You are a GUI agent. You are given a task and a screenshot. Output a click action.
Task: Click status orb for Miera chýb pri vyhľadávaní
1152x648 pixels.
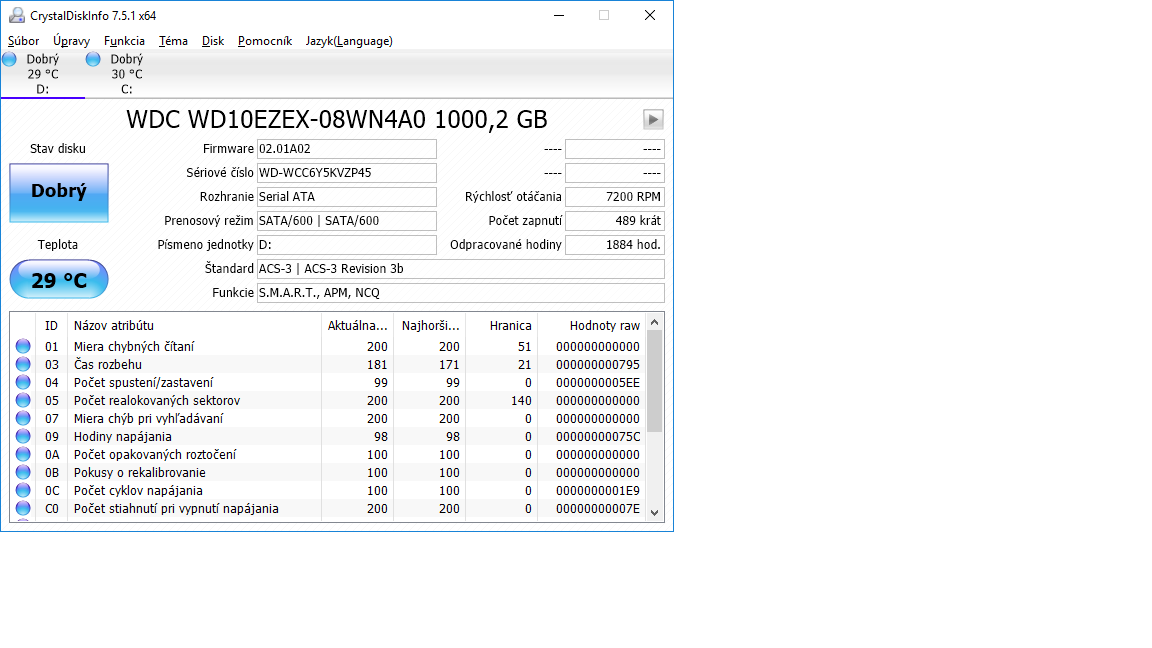click(x=24, y=418)
